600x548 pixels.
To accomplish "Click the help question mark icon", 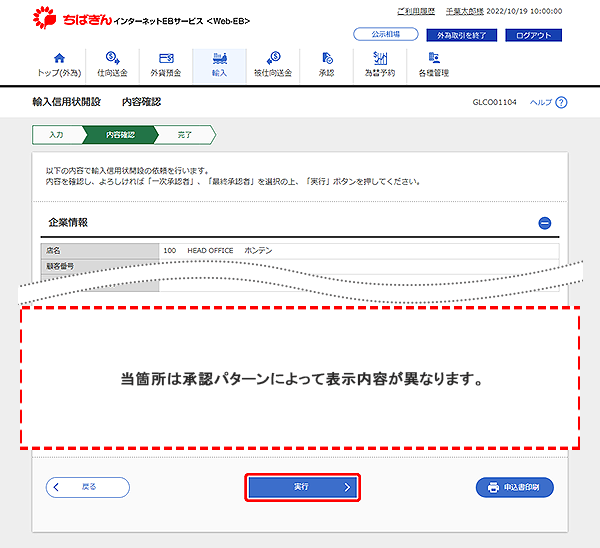I will [x=561, y=102].
